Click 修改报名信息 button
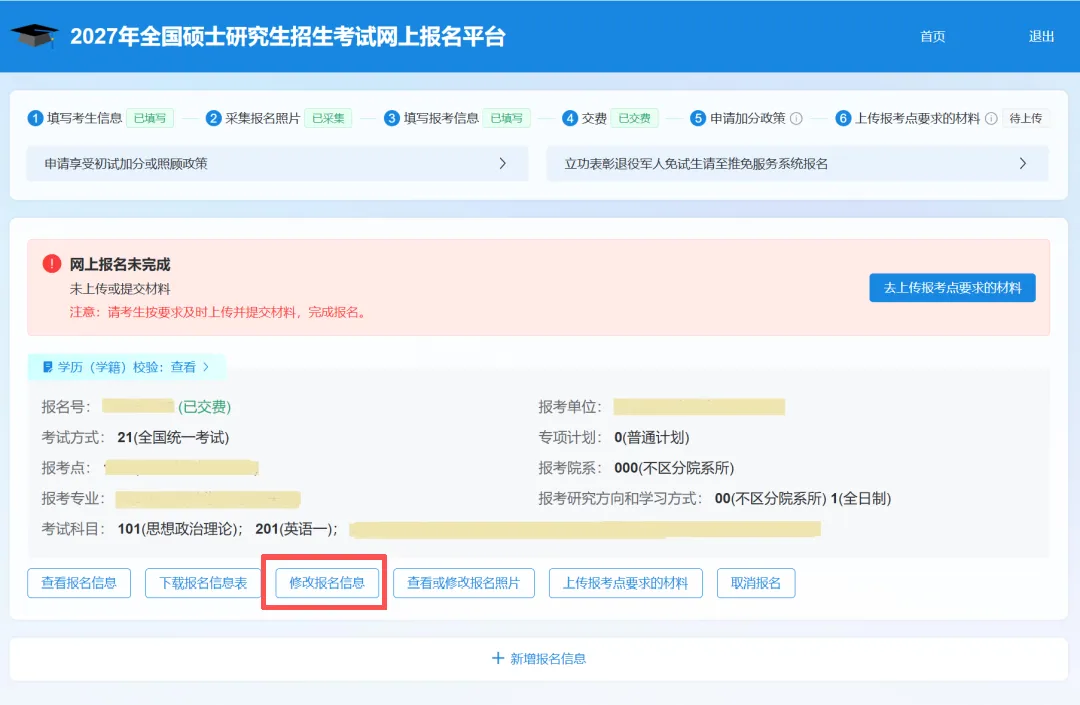 point(327,583)
